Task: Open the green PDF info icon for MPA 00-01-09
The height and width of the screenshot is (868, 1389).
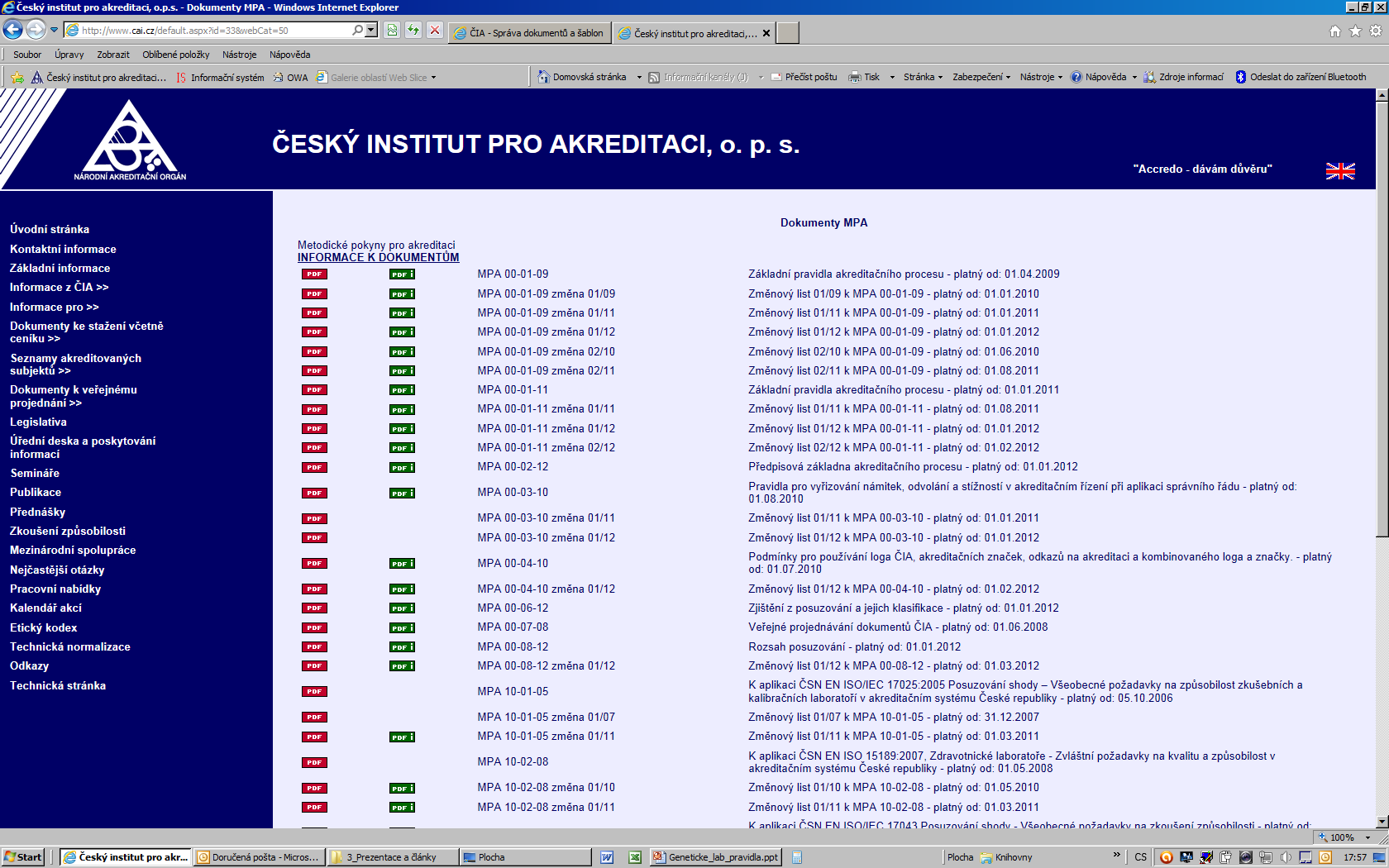Action: (x=402, y=274)
